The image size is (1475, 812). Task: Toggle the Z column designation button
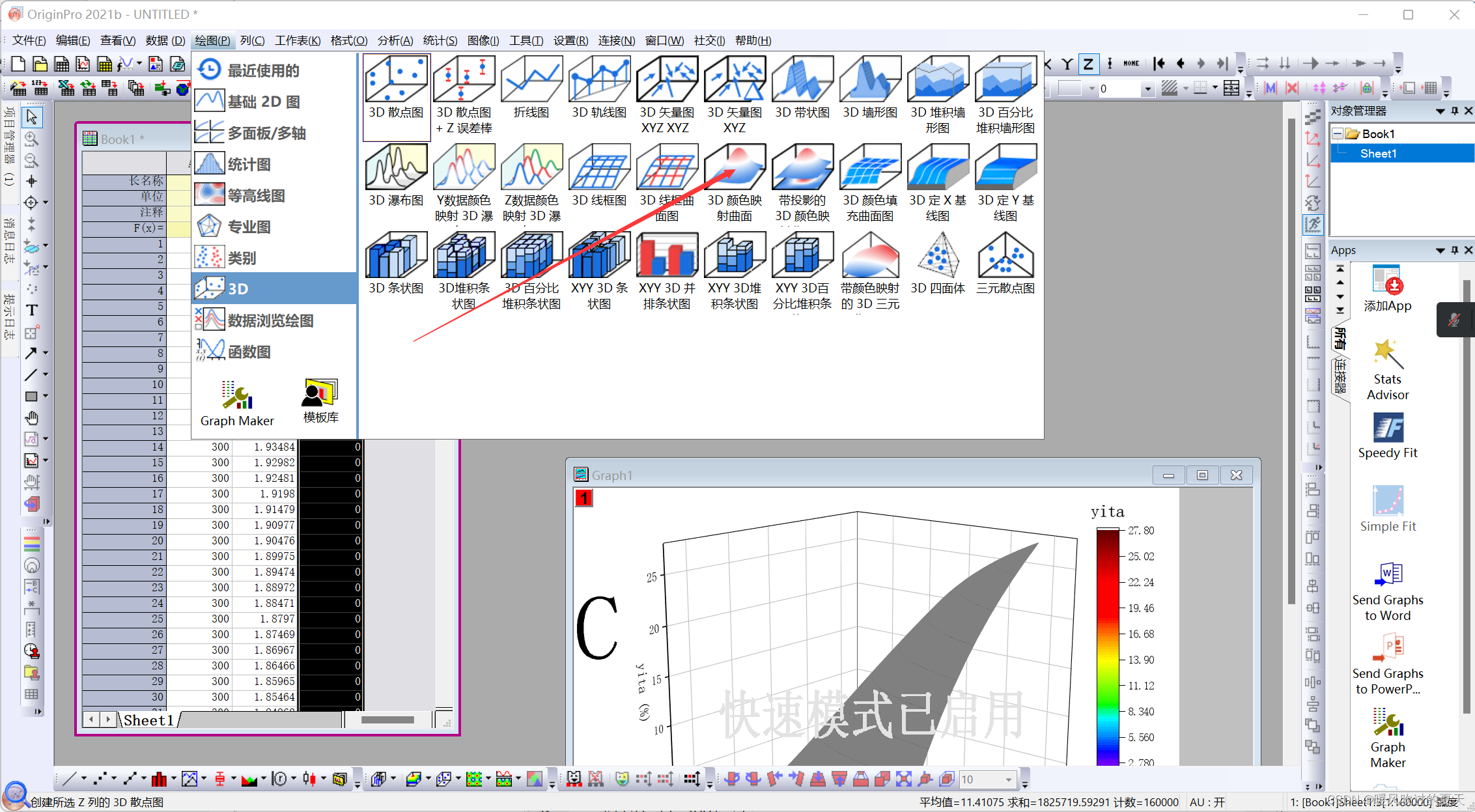(x=1088, y=64)
